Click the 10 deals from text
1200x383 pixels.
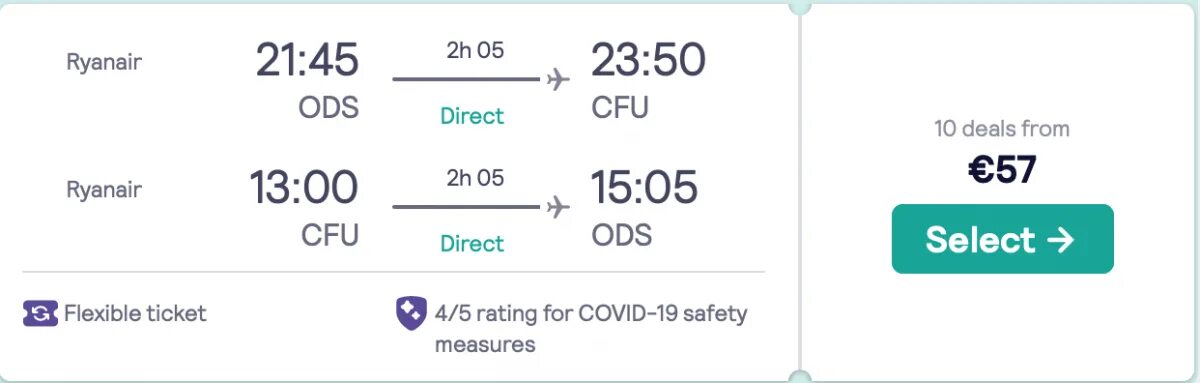coord(1002,129)
